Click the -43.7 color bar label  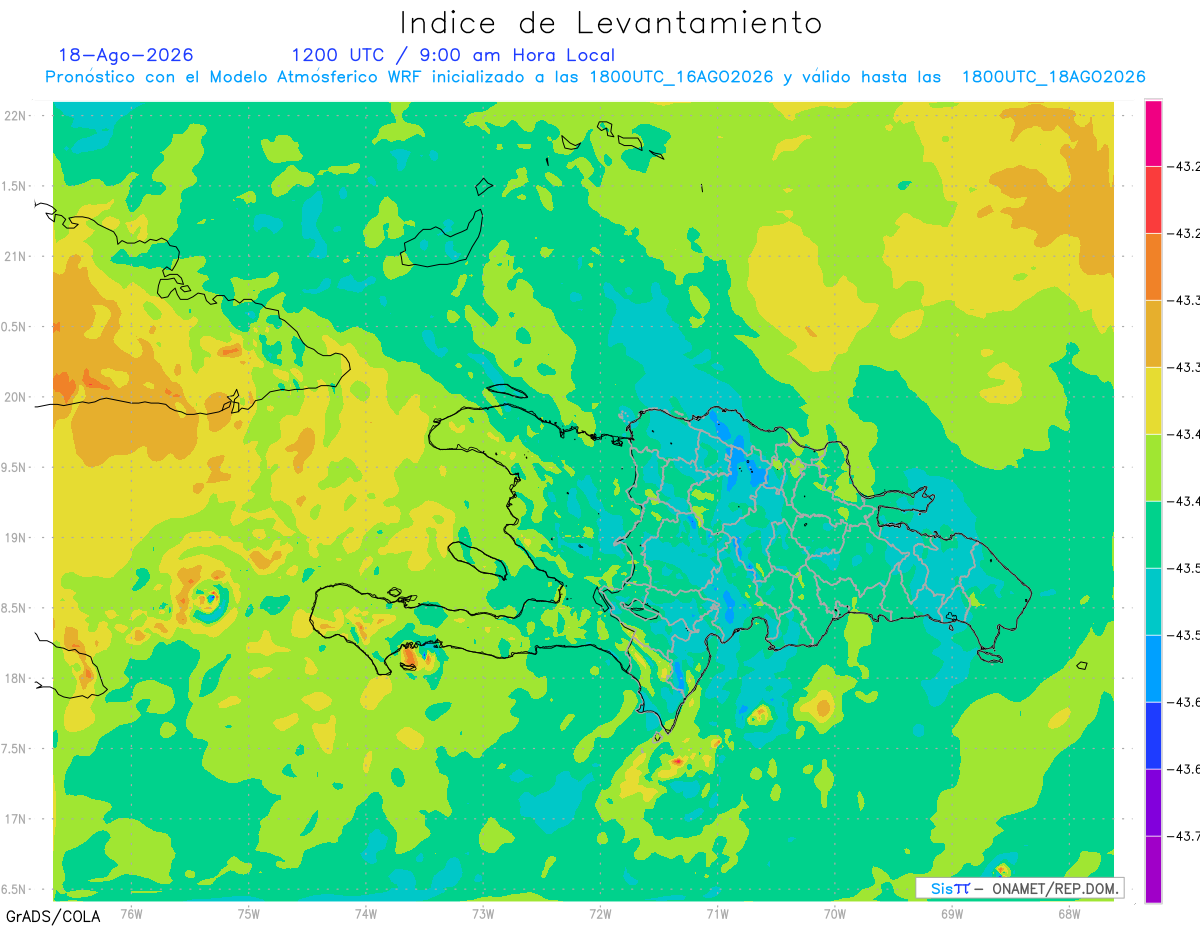(x=1186, y=836)
